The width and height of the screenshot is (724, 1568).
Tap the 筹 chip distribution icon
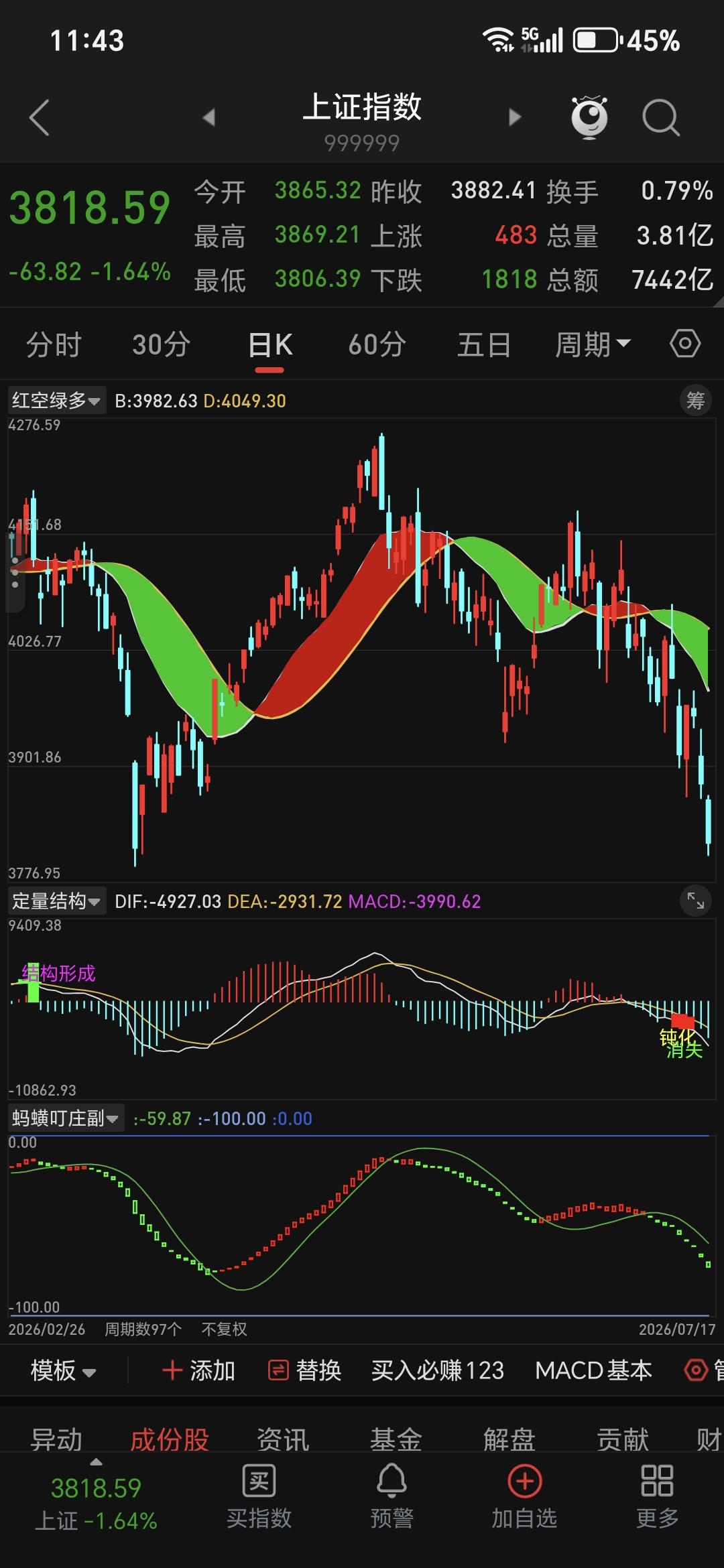pos(695,401)
